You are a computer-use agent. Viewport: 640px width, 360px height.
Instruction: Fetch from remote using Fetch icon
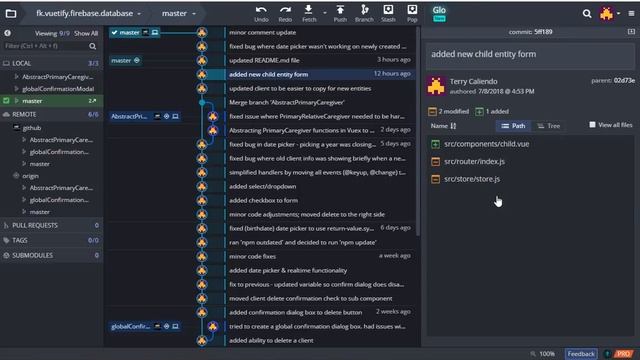pos(309,9)
